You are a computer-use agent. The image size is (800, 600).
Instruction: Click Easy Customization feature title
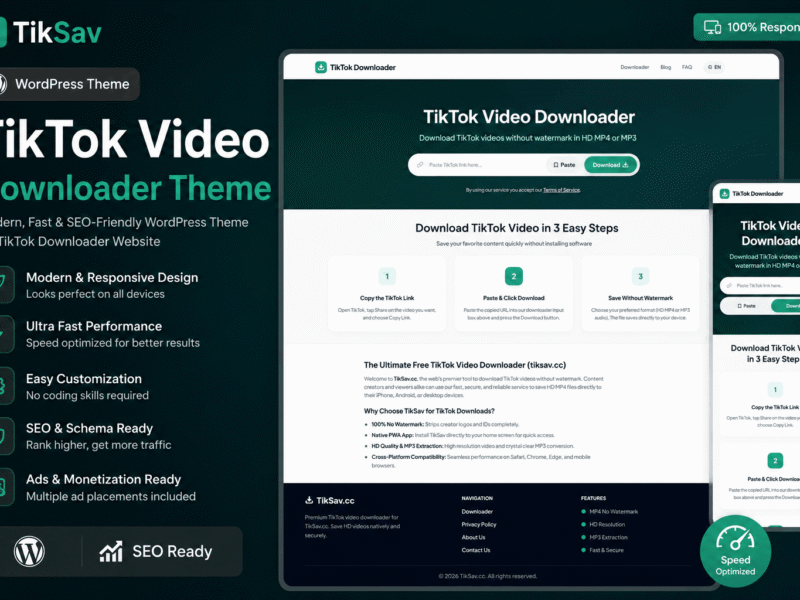(84, 379)
